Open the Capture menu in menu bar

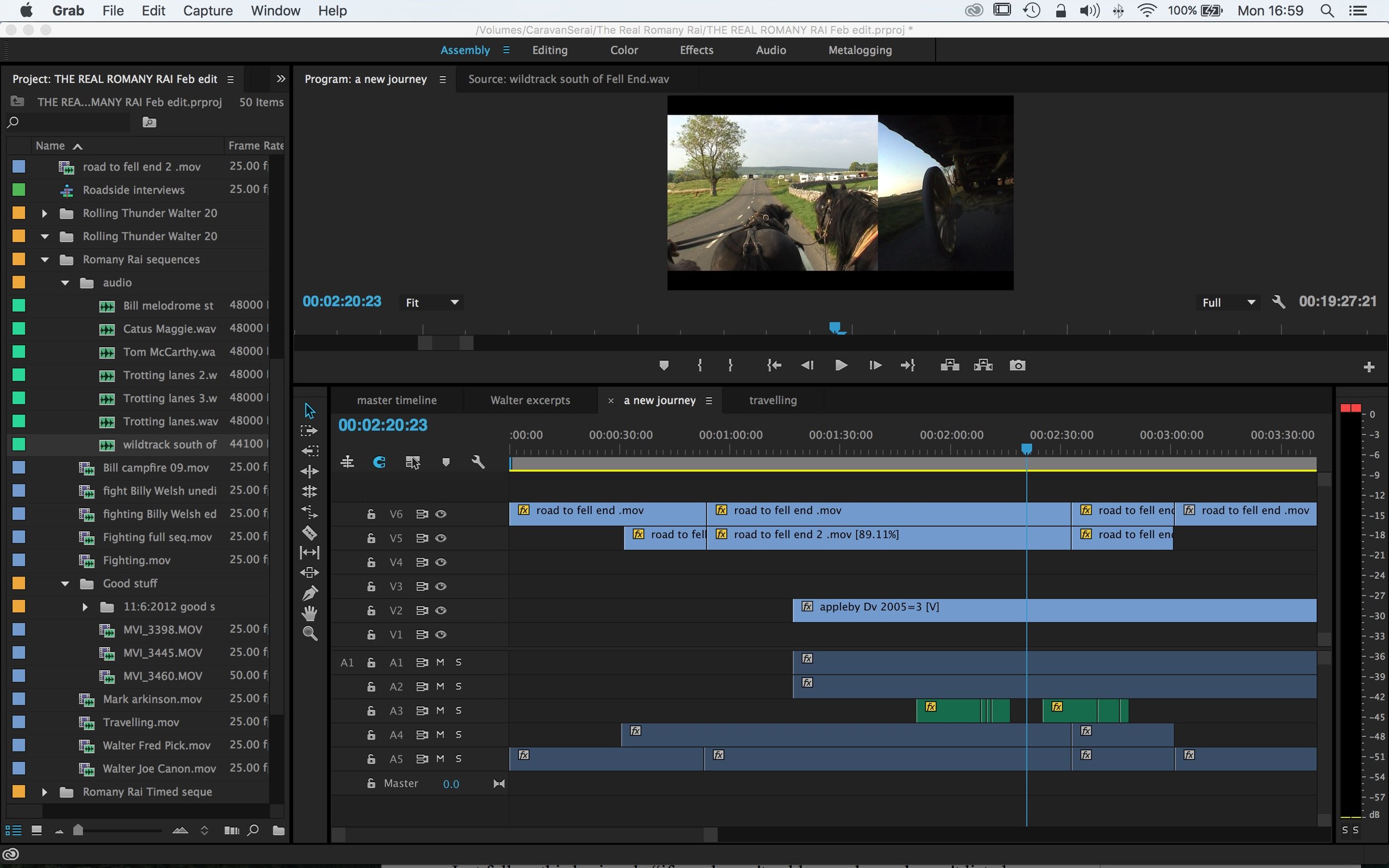(208, 11)
